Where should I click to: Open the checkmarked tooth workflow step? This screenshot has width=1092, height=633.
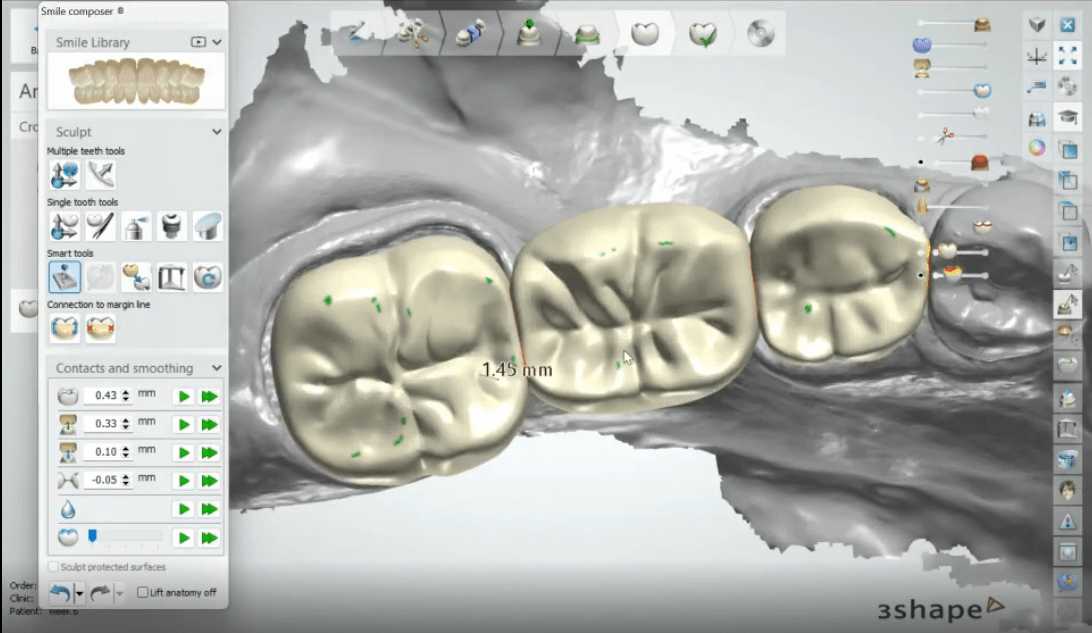703,34
